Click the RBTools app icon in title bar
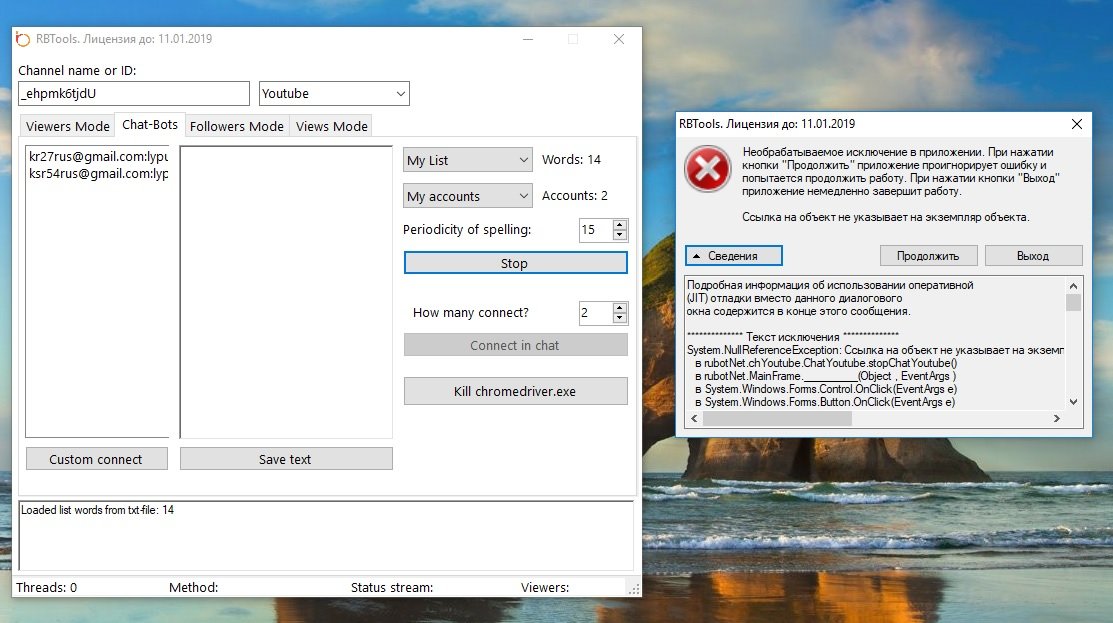The height and width of the screenshot is (623, 1113). point(23,39)
